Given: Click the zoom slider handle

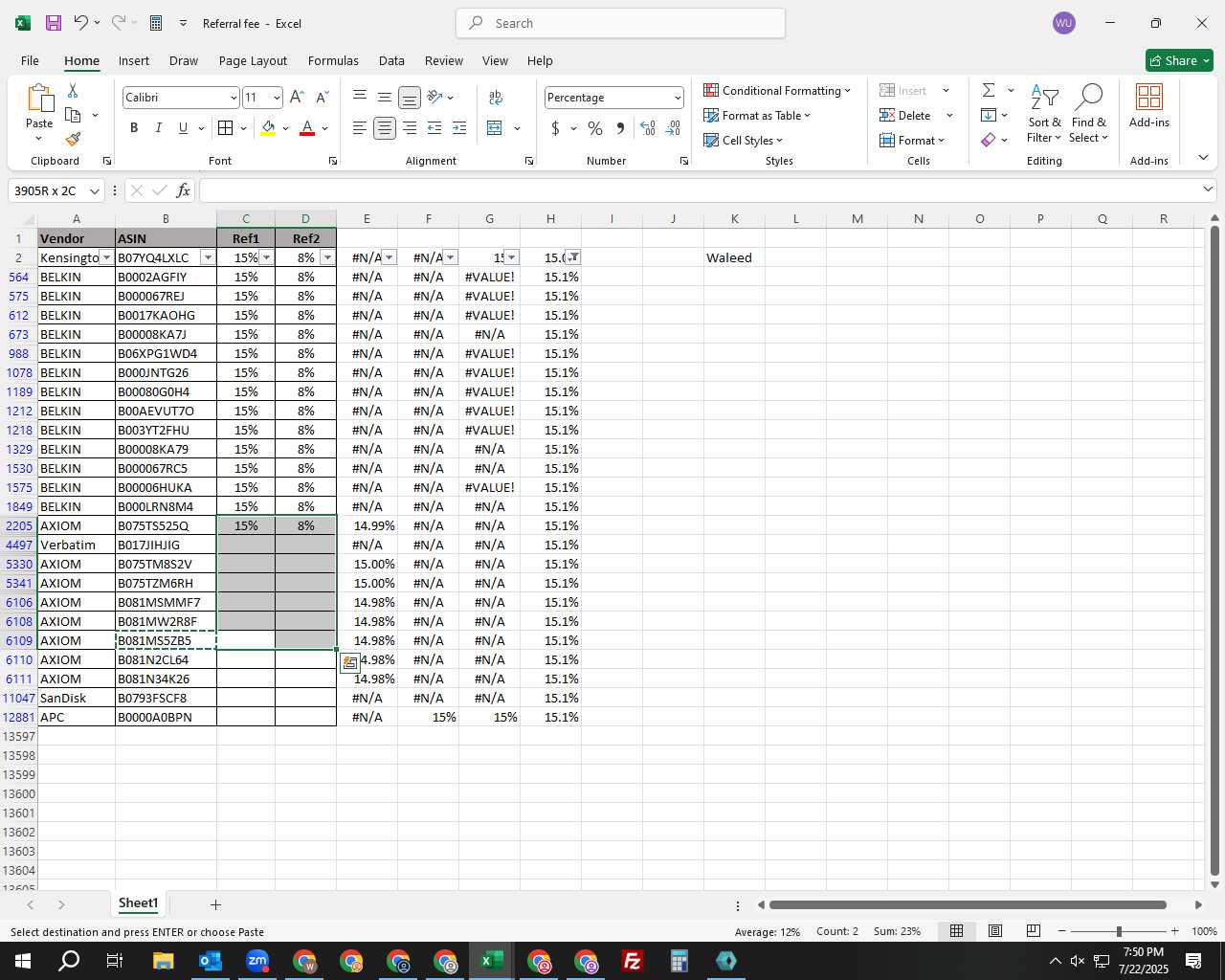Looking at the screenshot, I should coord(1119,931).
